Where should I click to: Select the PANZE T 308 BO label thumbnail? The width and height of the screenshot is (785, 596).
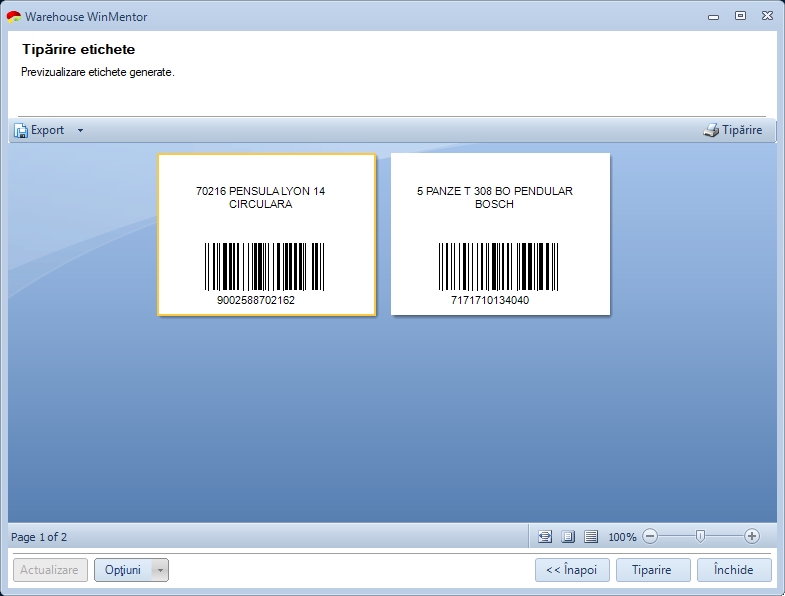[x=501, y=234]
